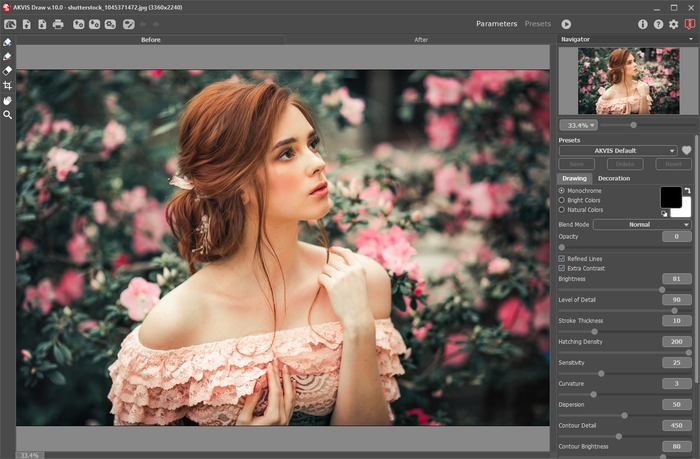This screenshot has width=700, height=459.
Task: Open program info icon
Action: click(x=642, y=24)
